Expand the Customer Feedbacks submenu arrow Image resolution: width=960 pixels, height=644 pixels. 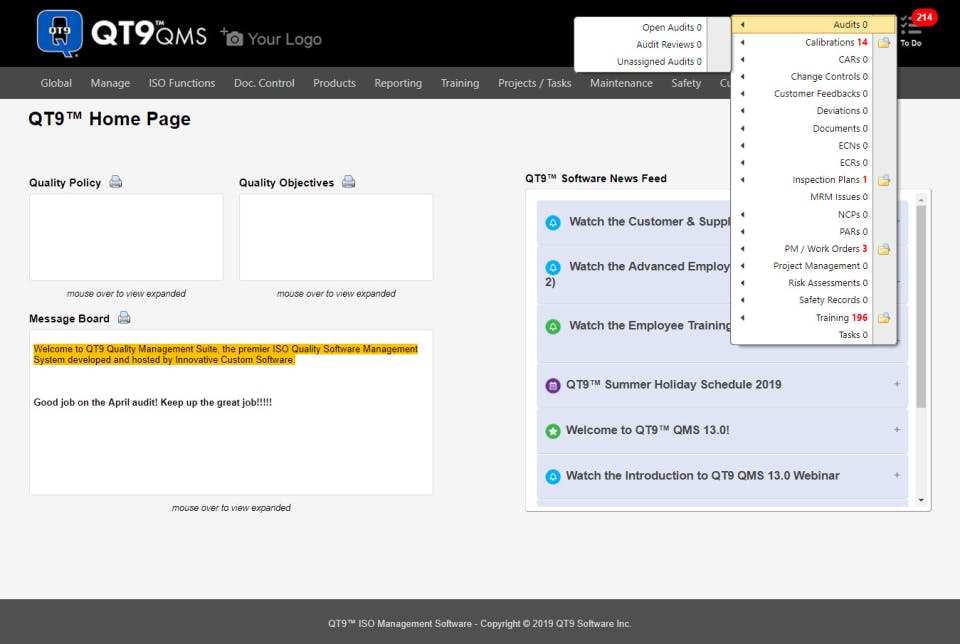point(743,94)
